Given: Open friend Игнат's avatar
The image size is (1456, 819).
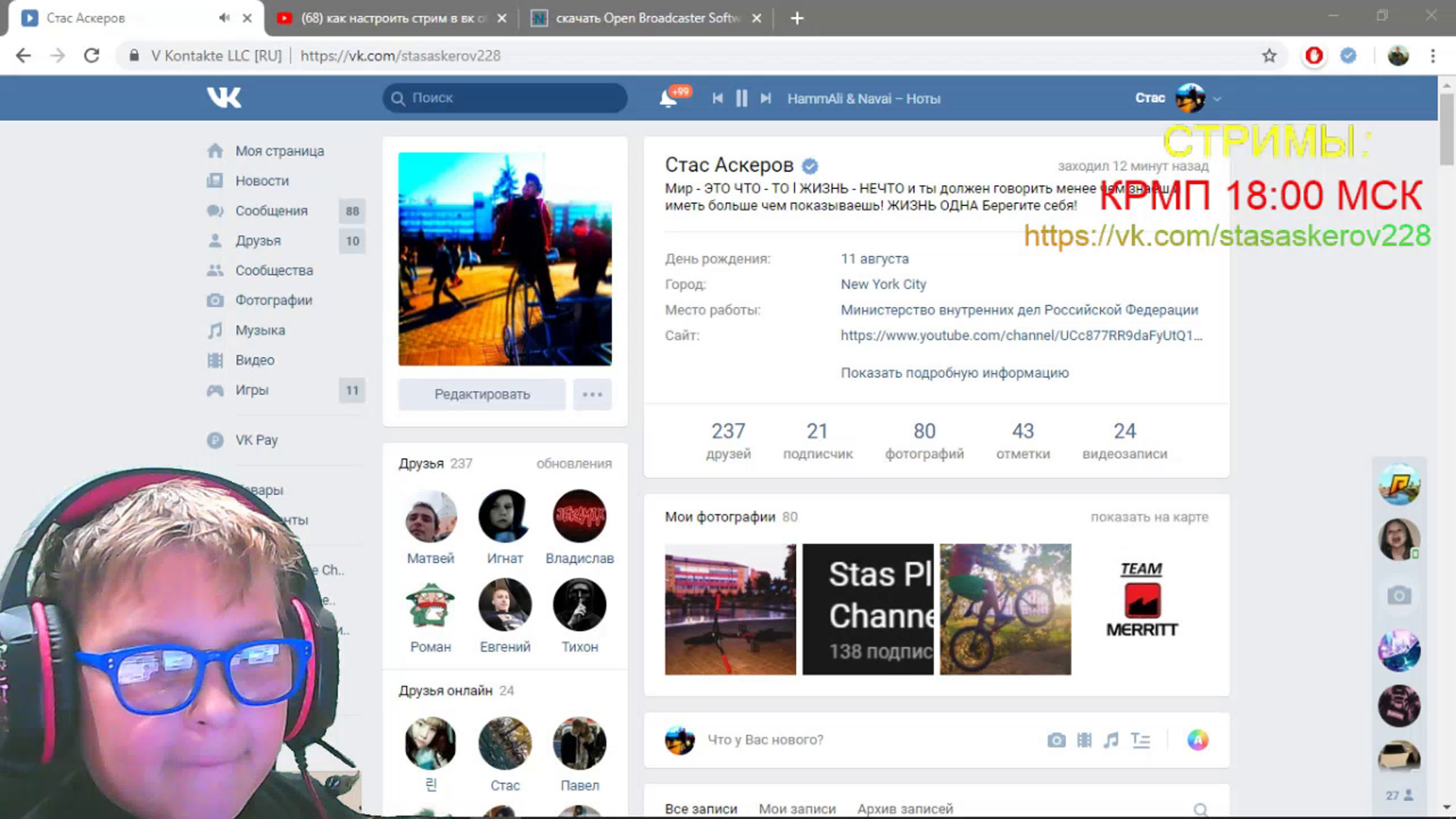Looking at the screenshot, I should (x=505, y=516).
